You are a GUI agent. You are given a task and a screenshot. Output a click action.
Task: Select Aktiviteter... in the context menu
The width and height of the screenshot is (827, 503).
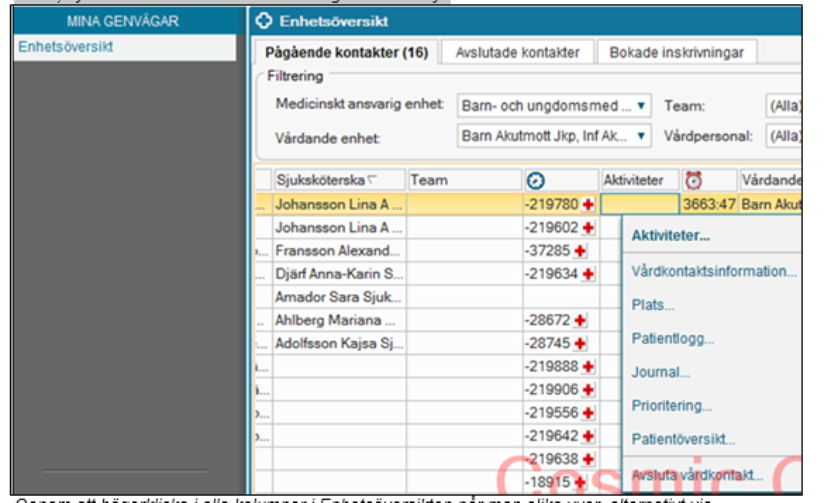coord(670,236)
